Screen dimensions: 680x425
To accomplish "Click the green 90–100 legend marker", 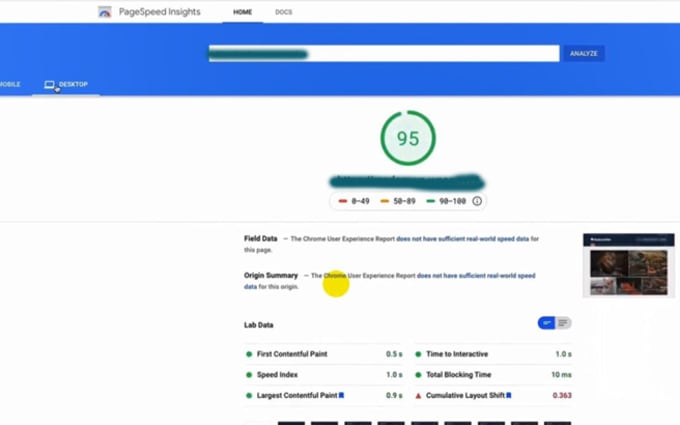I will point(430,201).
